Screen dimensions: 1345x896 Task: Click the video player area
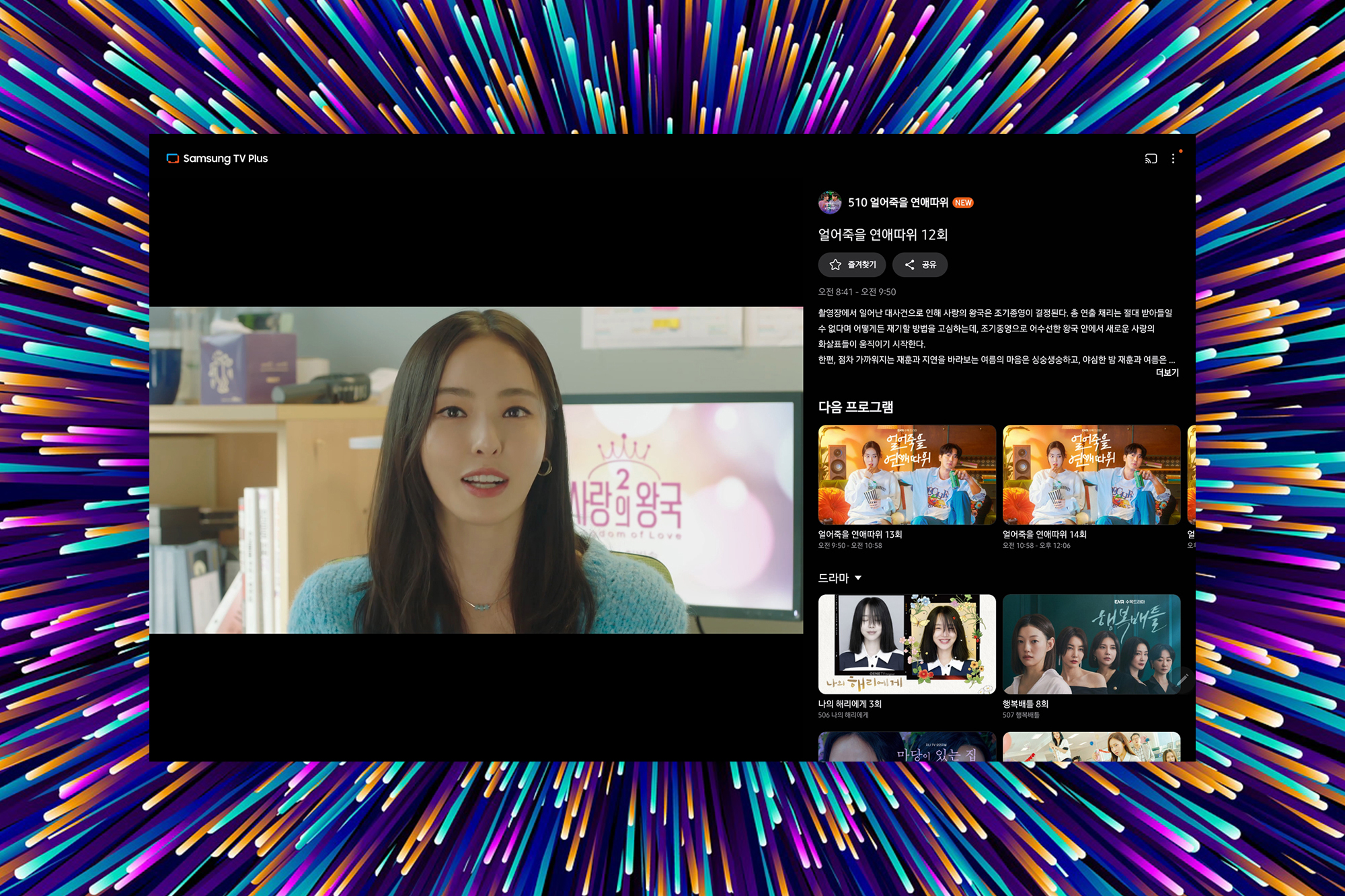coord(476,471)
